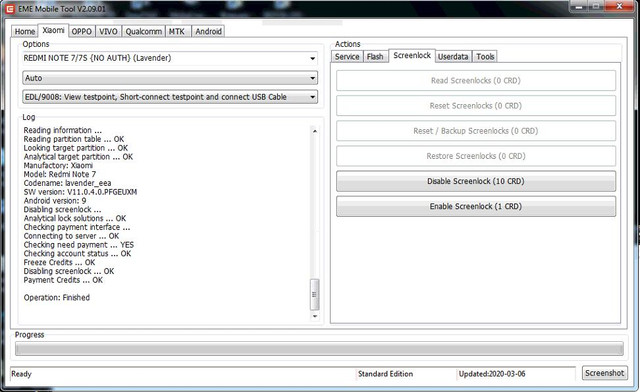
Task: Click 'Checking need payment ... YES' log line
Action: coord(79,245)
